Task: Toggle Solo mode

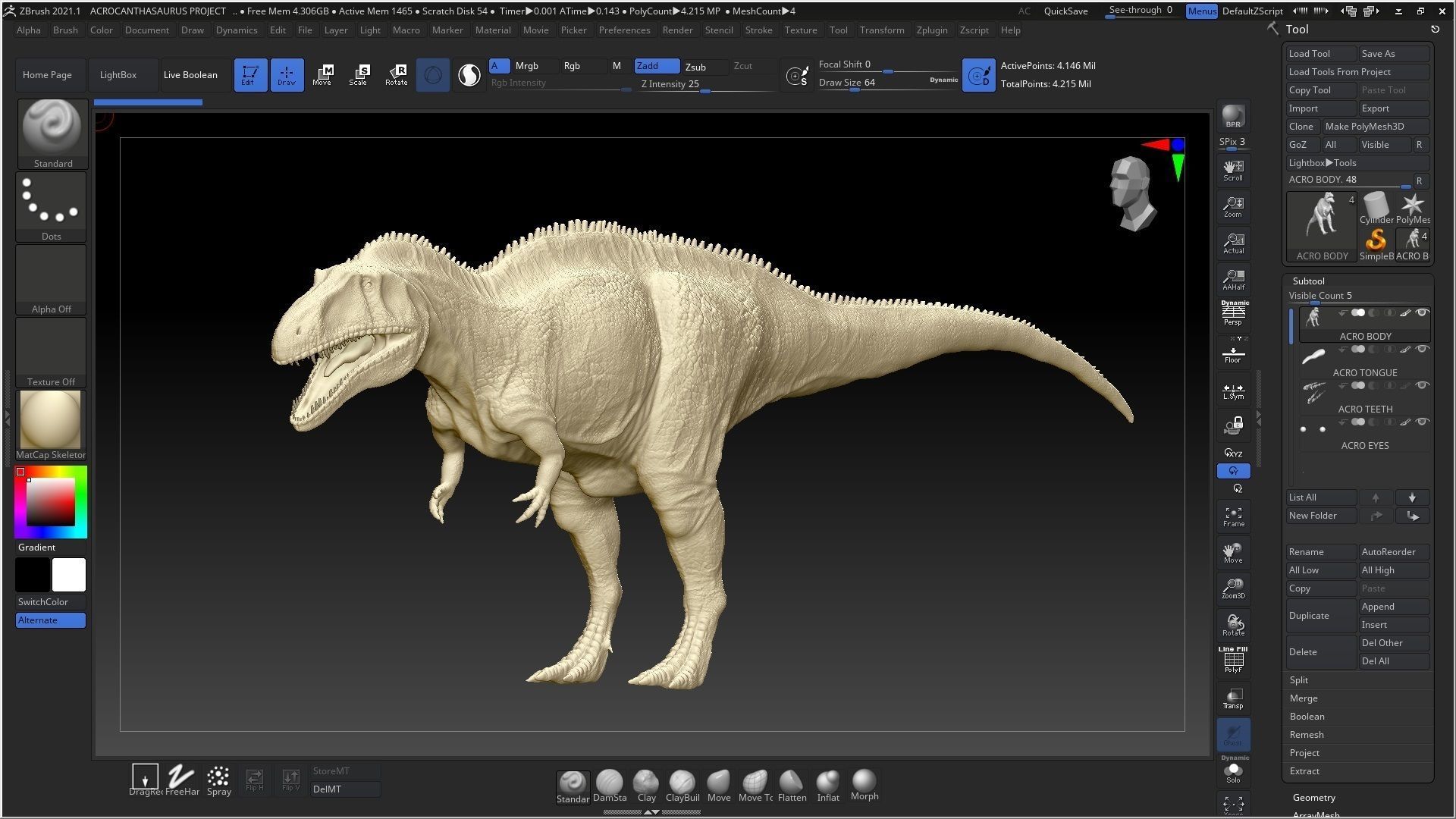Action: click(x=1233, y=772)
